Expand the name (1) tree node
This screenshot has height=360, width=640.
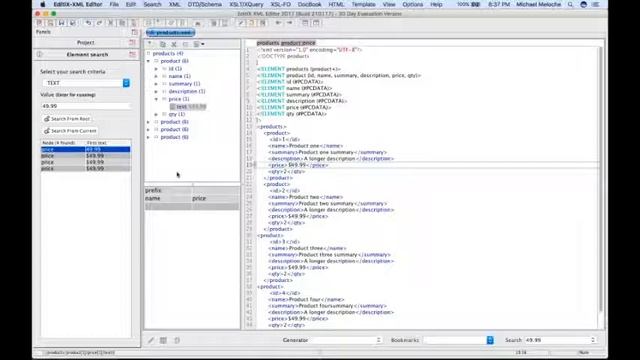(x=156, y=76)
